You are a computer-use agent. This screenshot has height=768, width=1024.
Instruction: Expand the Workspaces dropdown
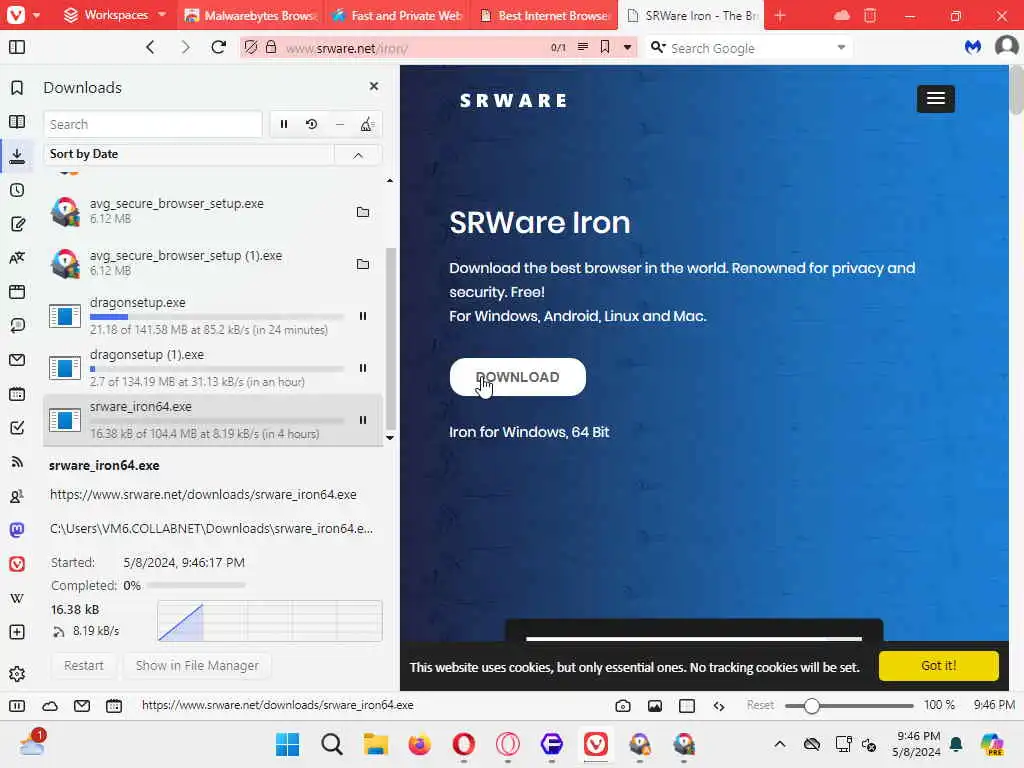[116, 15]
